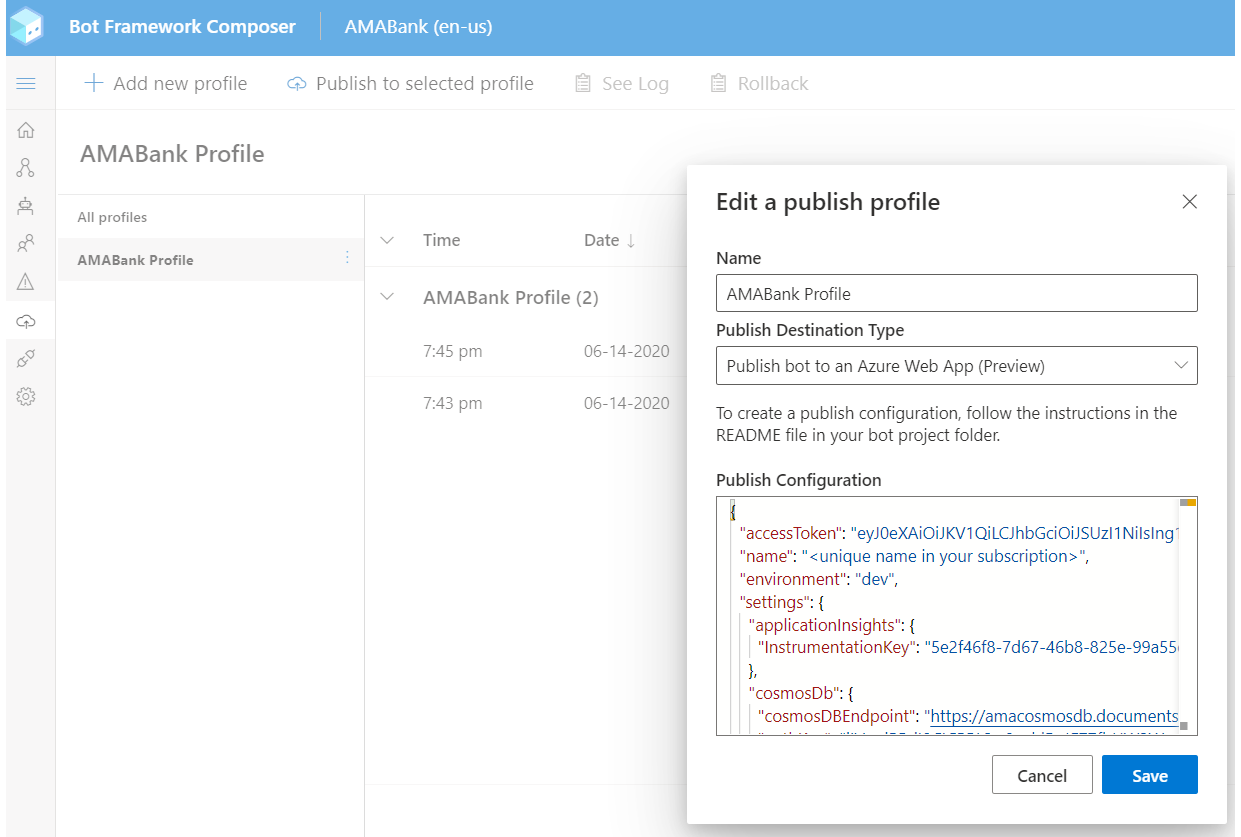Image resolution: width=1241 pixels, height=837 pixels.
Task: Open the User Input sidebar icon
Action: pos(25,244)
